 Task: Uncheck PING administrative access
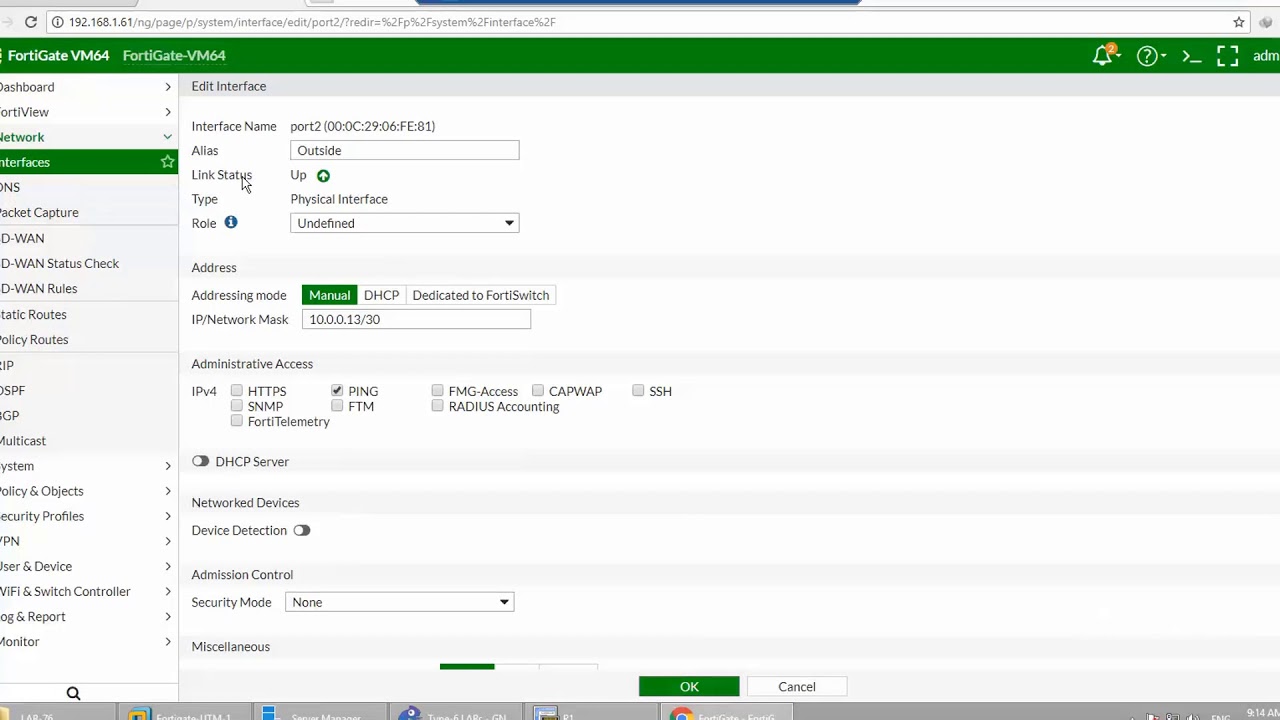pos(337,391)
